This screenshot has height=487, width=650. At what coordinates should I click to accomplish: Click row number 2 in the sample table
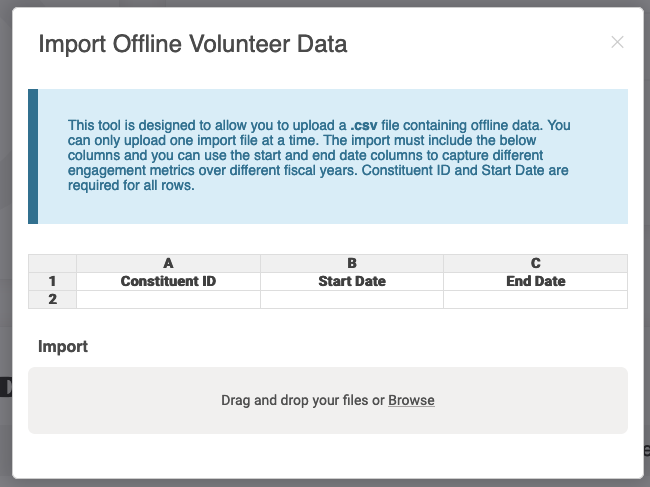[x=52, y=299]
